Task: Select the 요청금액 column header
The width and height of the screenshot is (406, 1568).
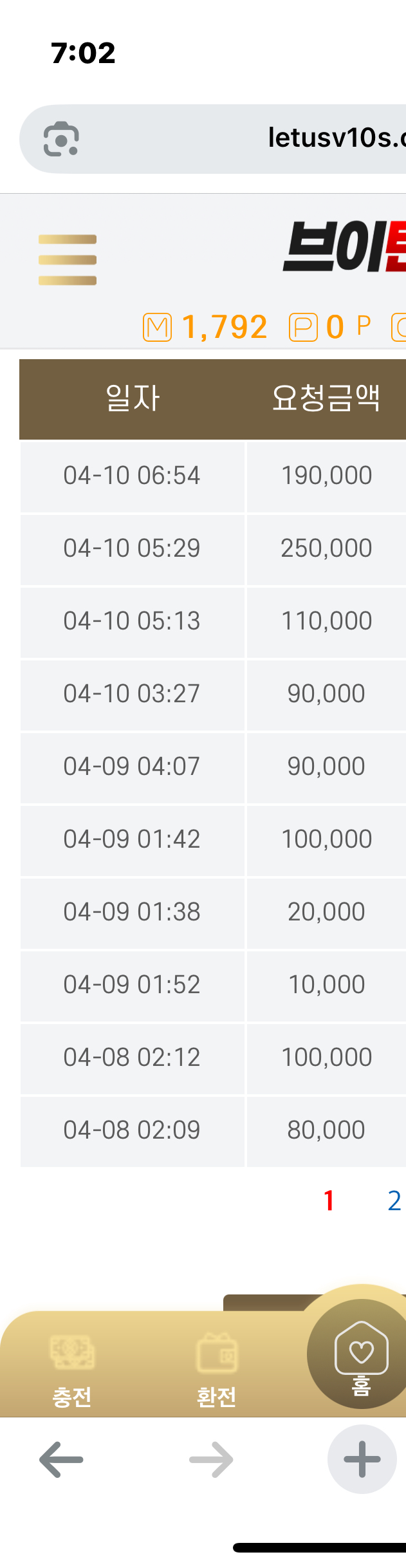Action: pos(326,398)
